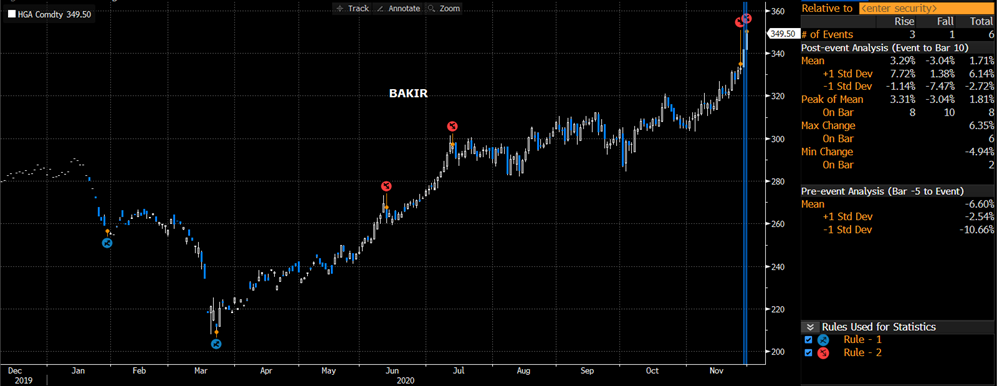997x386 pixels.
Task: Uncheck the Rule - 1 checkbox
Action: click(809, 340)
